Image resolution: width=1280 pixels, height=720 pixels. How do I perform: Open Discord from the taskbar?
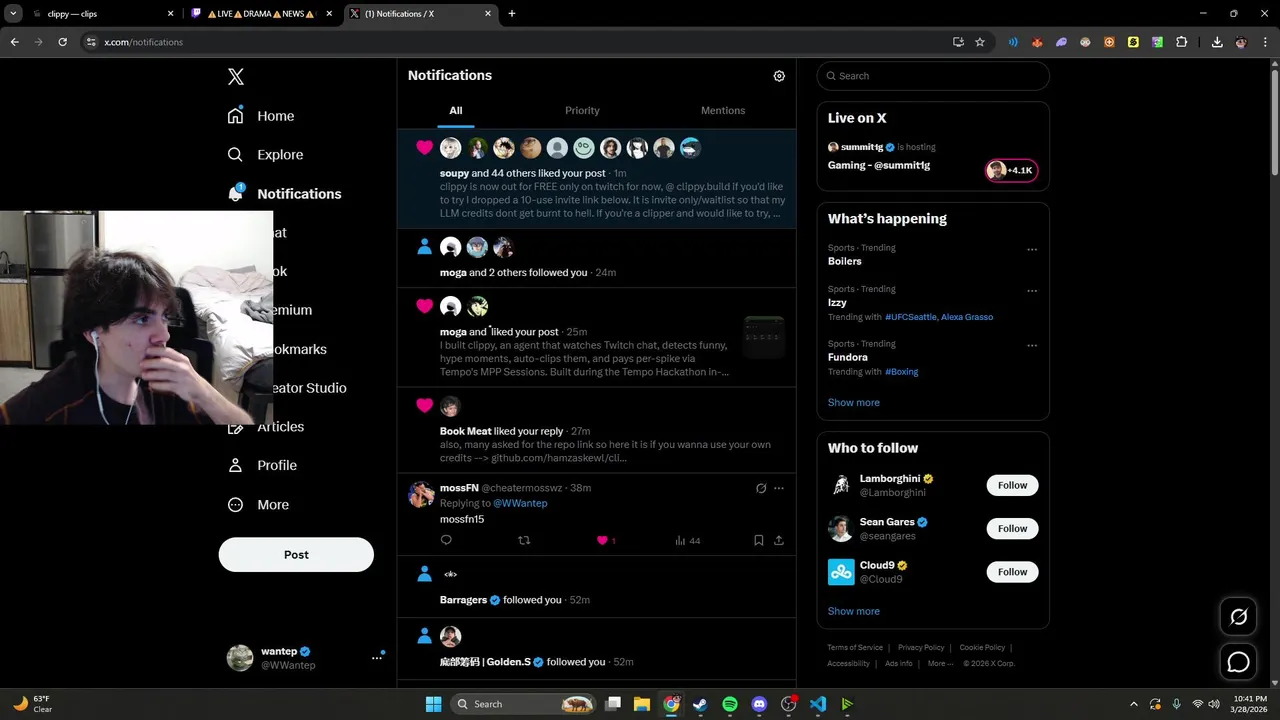coord(759,704)
